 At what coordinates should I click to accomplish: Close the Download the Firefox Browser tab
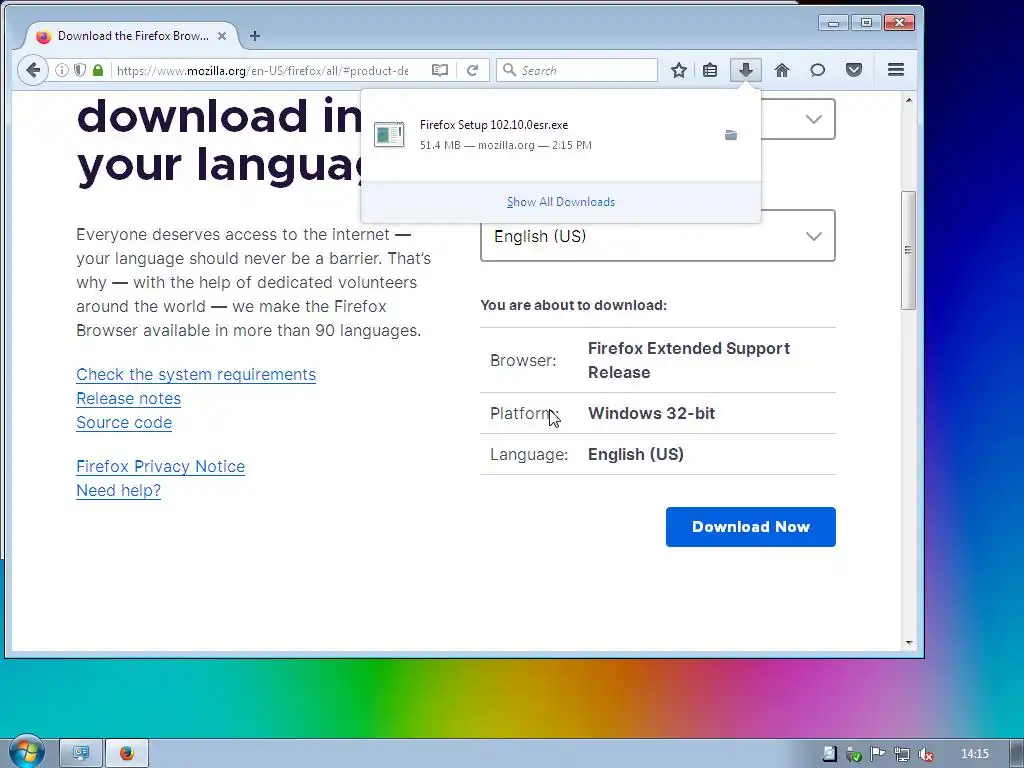pos(222,36)
